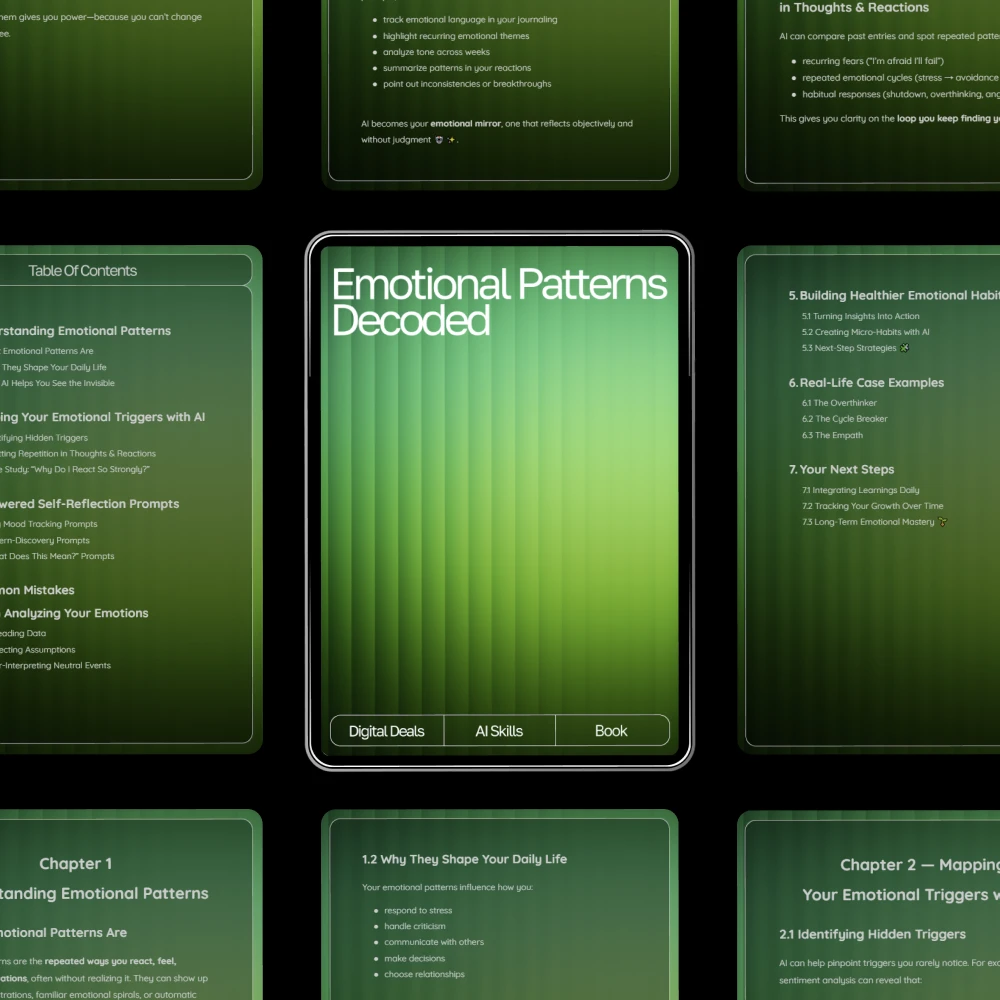Select 6.3 The Empath entry

[x=832, y=435]
